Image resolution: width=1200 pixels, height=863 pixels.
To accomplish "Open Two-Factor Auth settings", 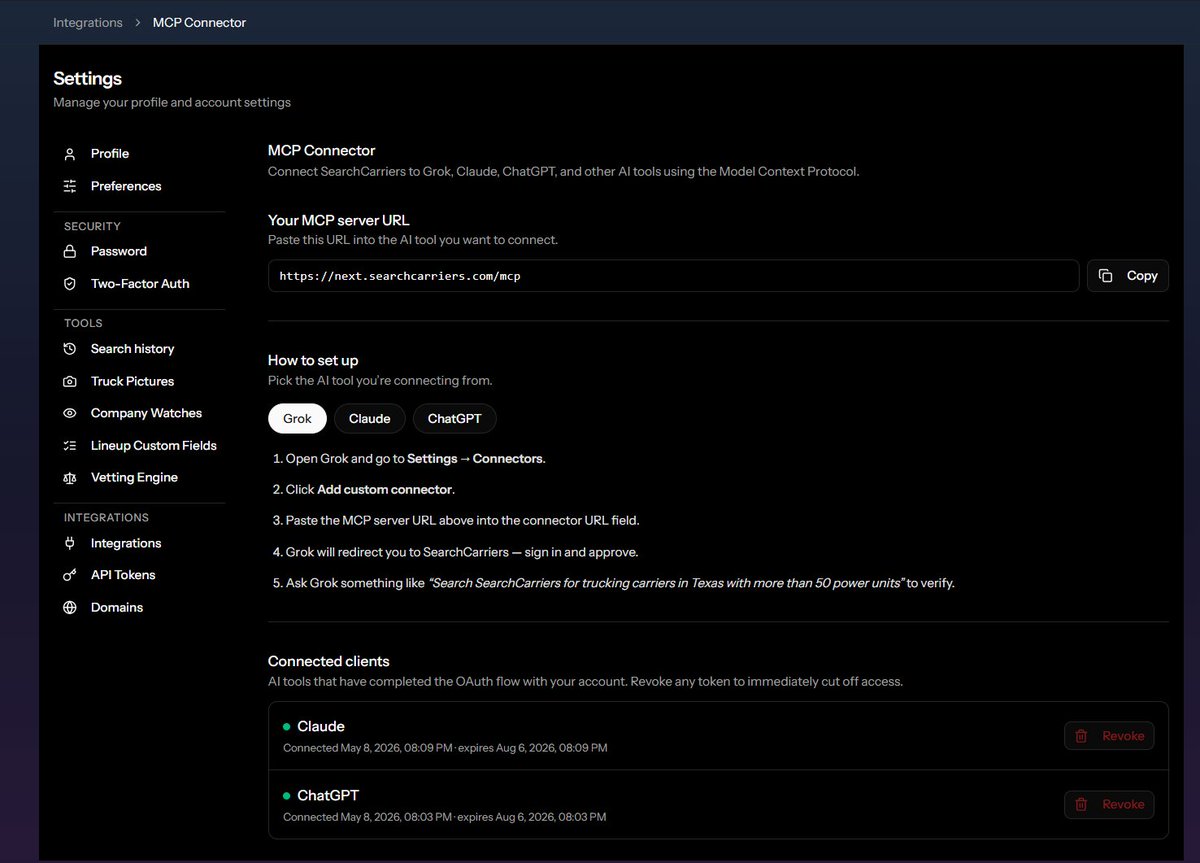I will [139, 284].
